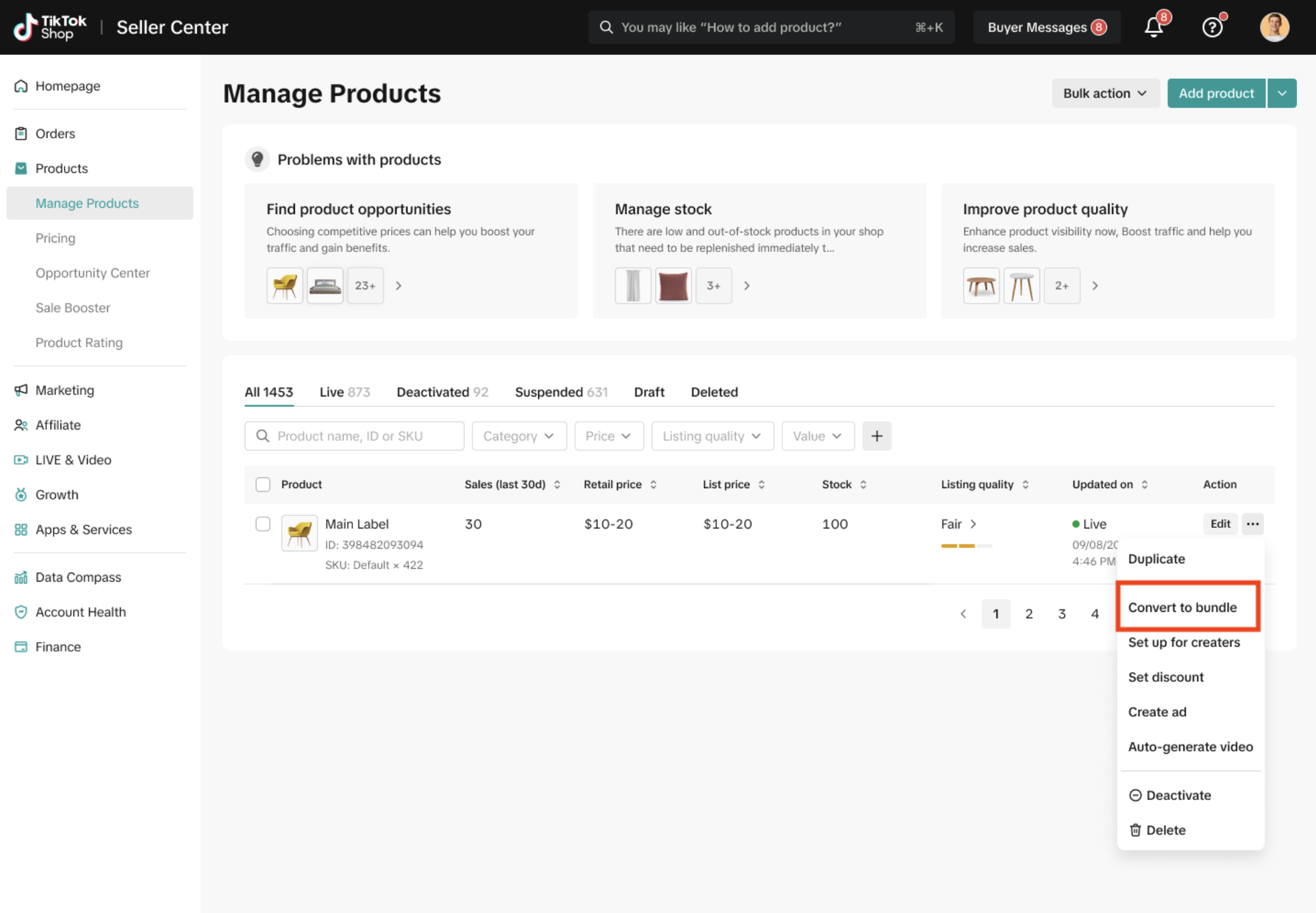The height and width of the screenshot is (913, 1316).
Task: Open the Listing quality filter dropdown
Action: (x=712, y=436)
